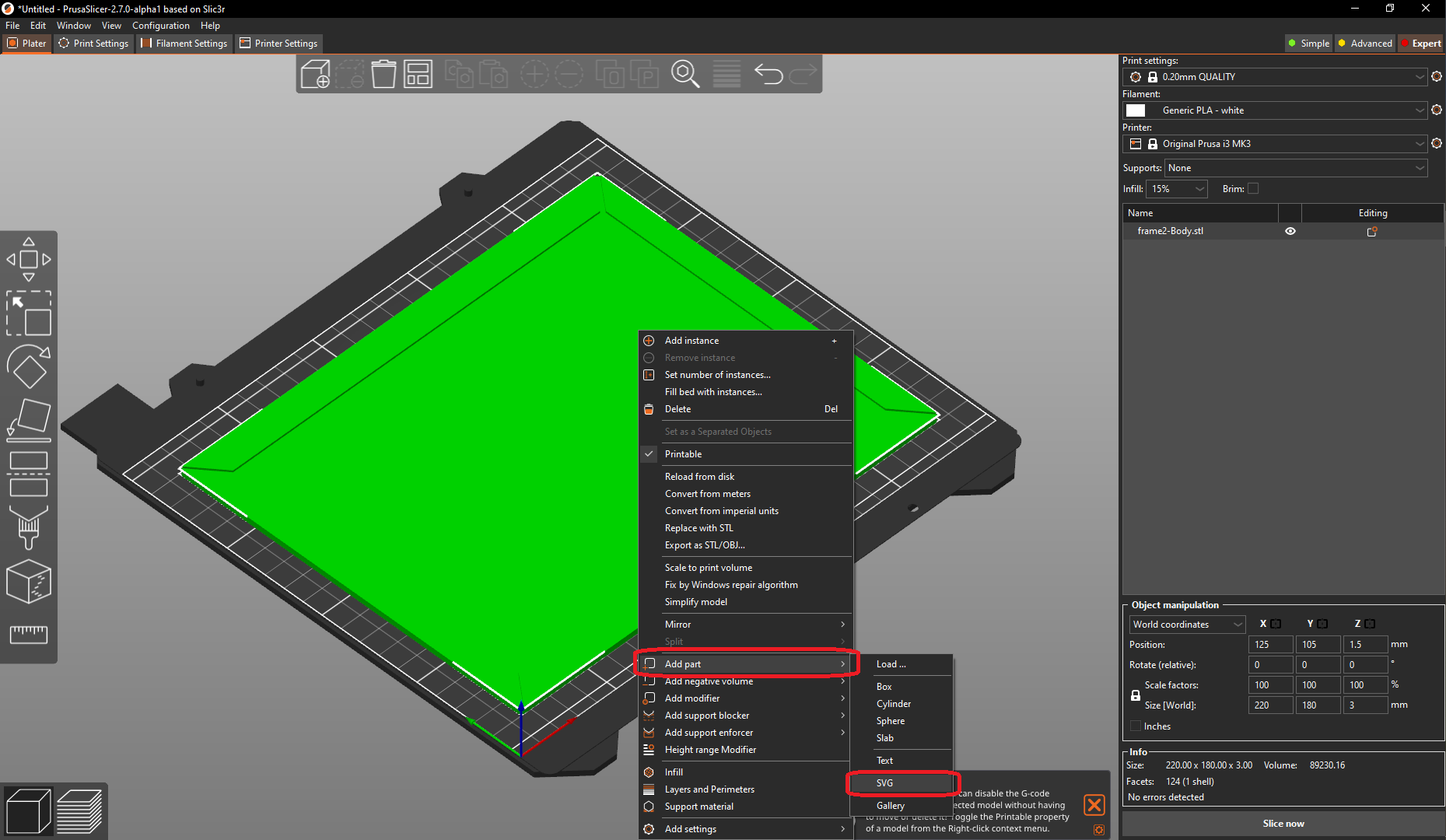Switch to the Print Settings tab

point(93,44)
